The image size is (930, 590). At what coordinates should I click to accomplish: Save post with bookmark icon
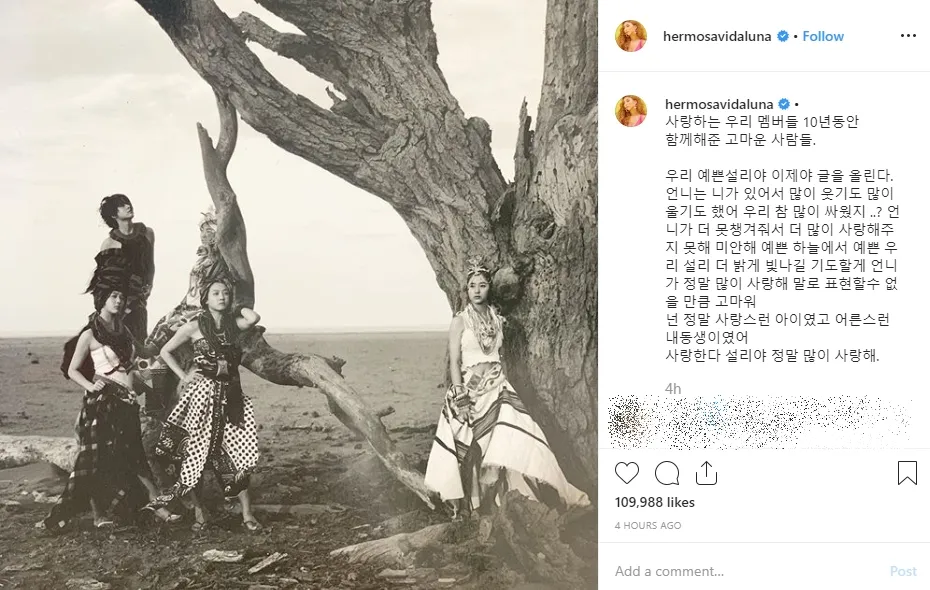[x=907, y=473]
